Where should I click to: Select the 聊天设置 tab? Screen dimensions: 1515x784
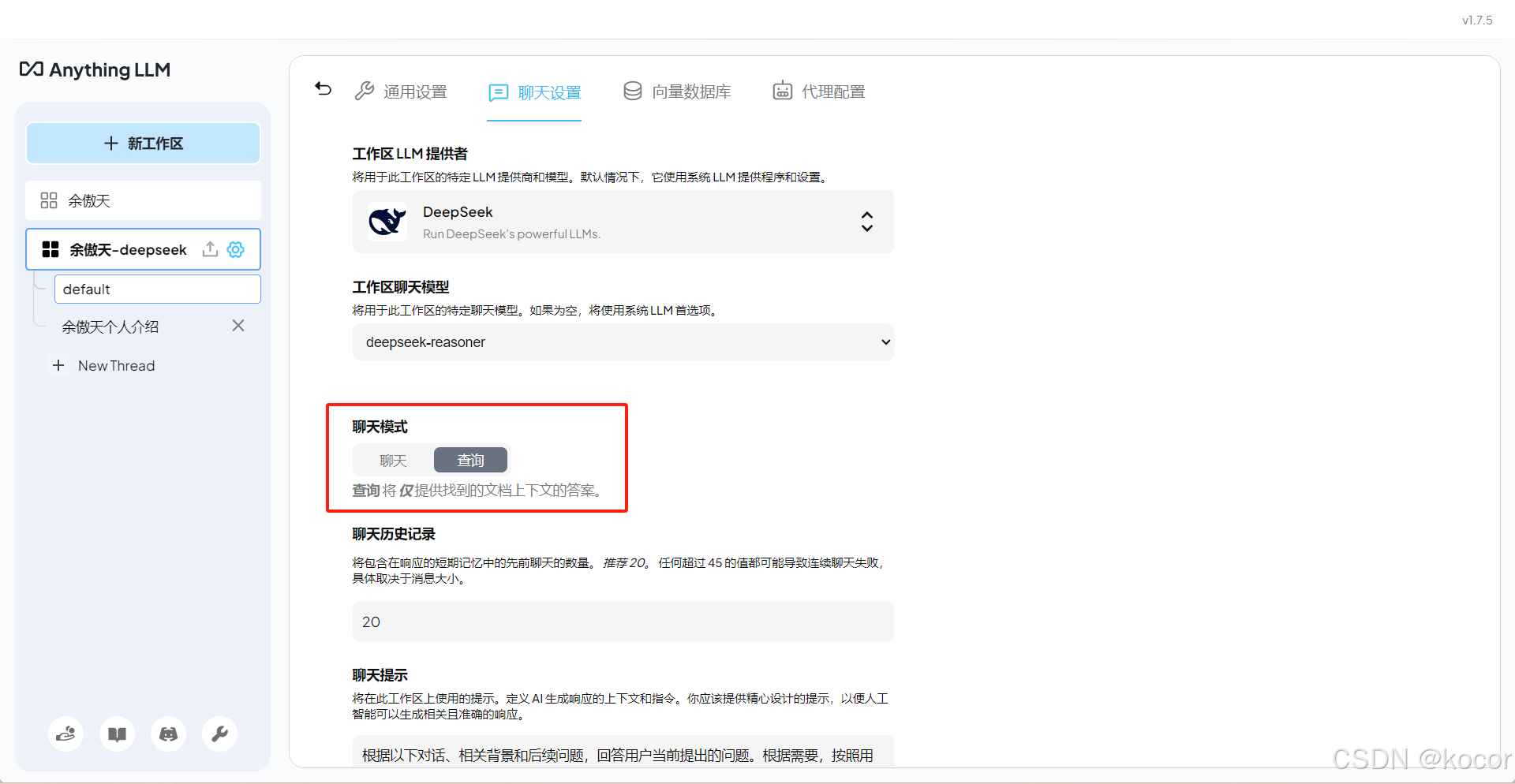(x=534, y=92)
